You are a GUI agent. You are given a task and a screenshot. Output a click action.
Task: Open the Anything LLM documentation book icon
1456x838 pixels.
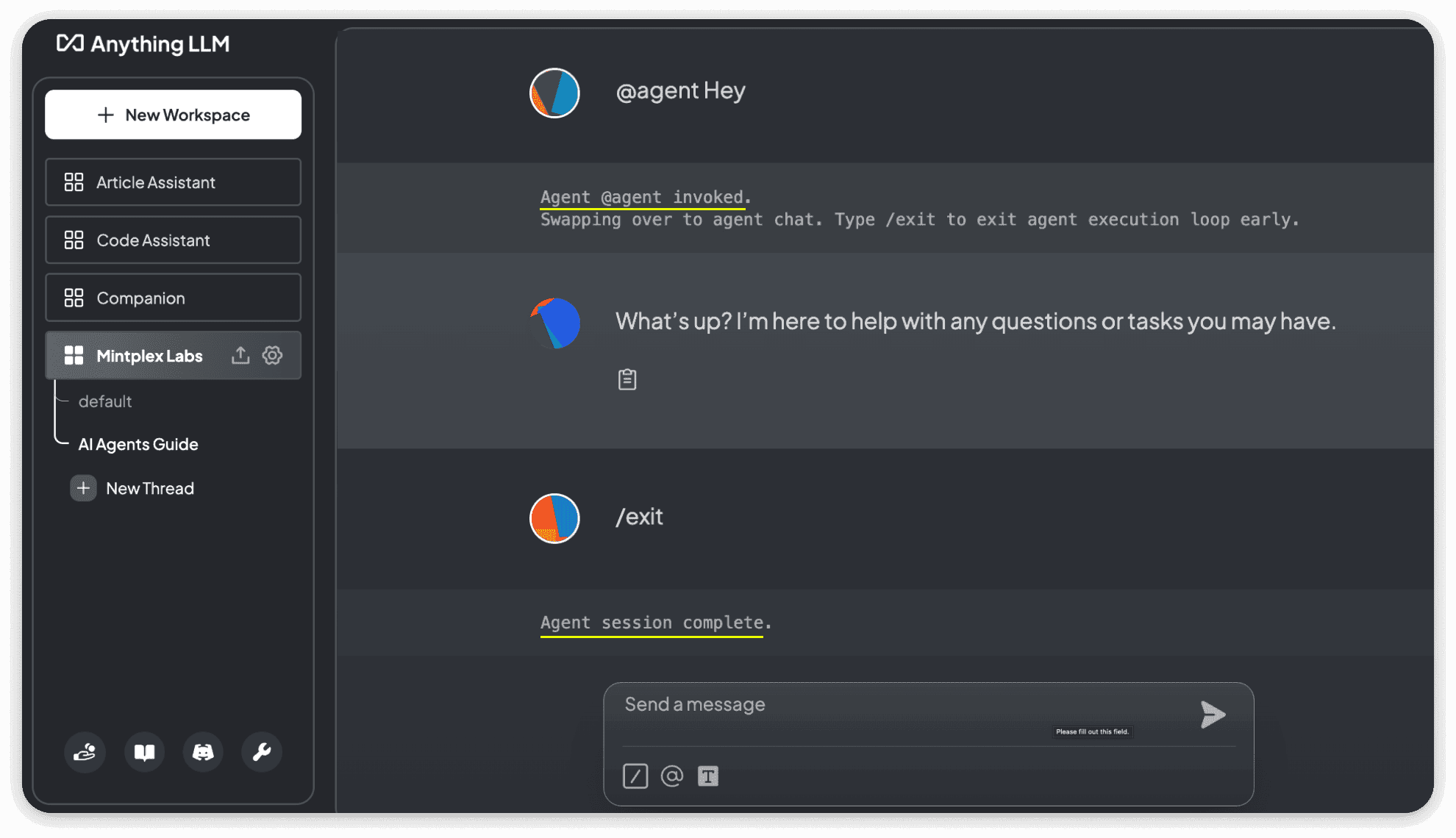[x=144, y=752]
